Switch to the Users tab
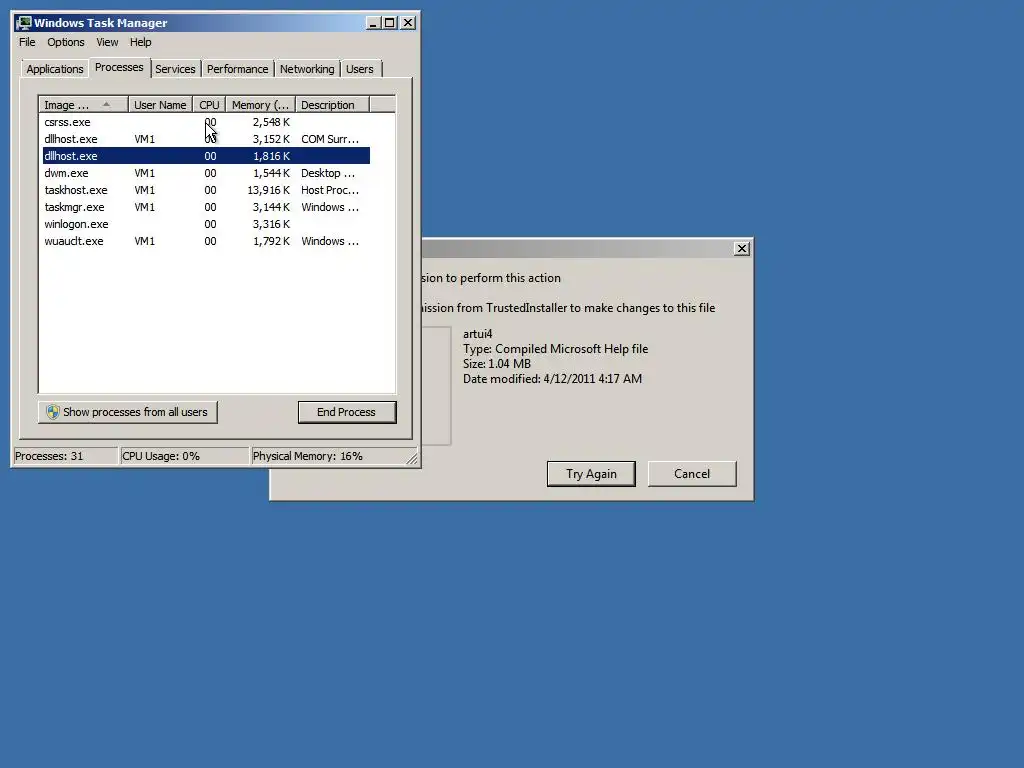The width and height of the screenshot is (1024, 768). (x=360, y=69)
